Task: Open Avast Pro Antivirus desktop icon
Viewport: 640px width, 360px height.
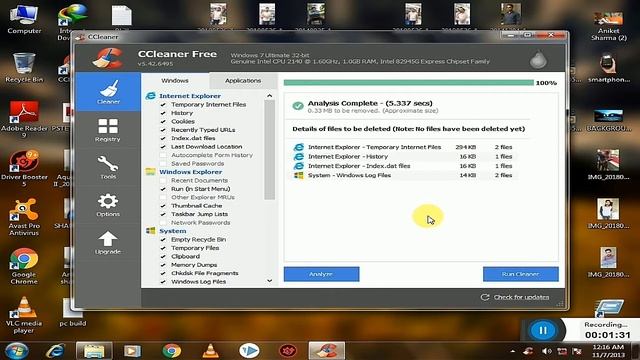Action: 24,217
